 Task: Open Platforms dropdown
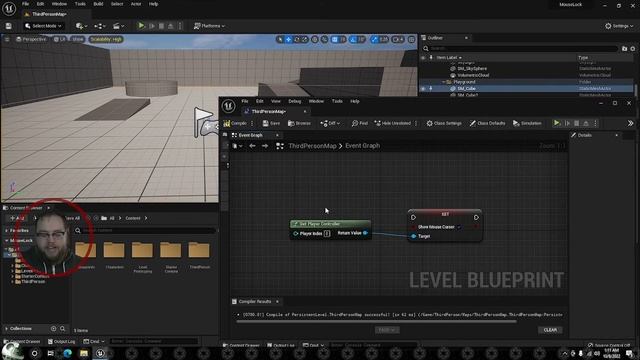tap(209, 26)
